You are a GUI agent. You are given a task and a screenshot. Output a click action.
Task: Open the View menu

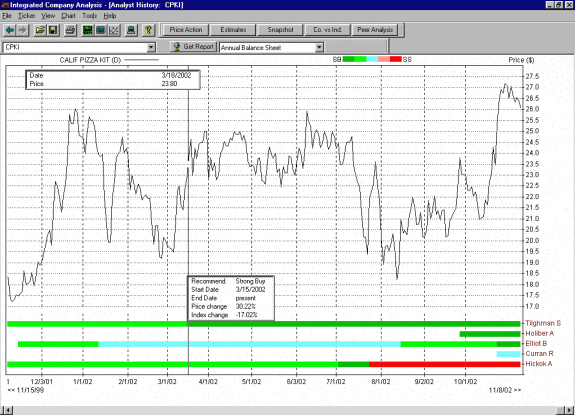pyautogui.click(x=48, y=16)
